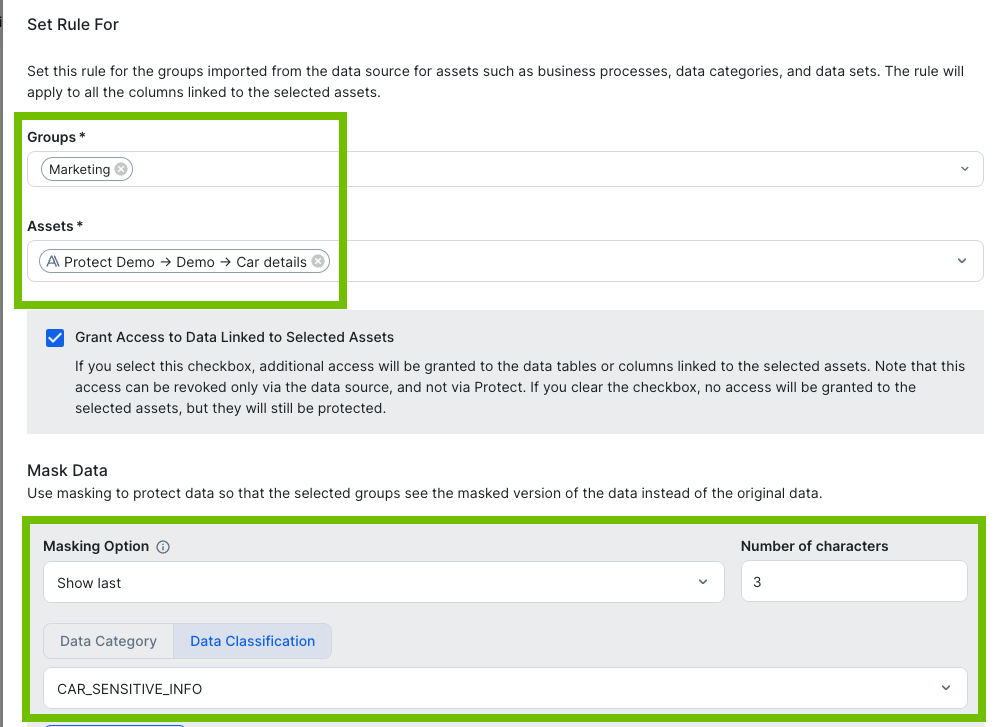Expand the CAR_SENSITIVE_INFO classification dropdown
Viewport: 998px width, 727px height.
(x=946, y=688)
